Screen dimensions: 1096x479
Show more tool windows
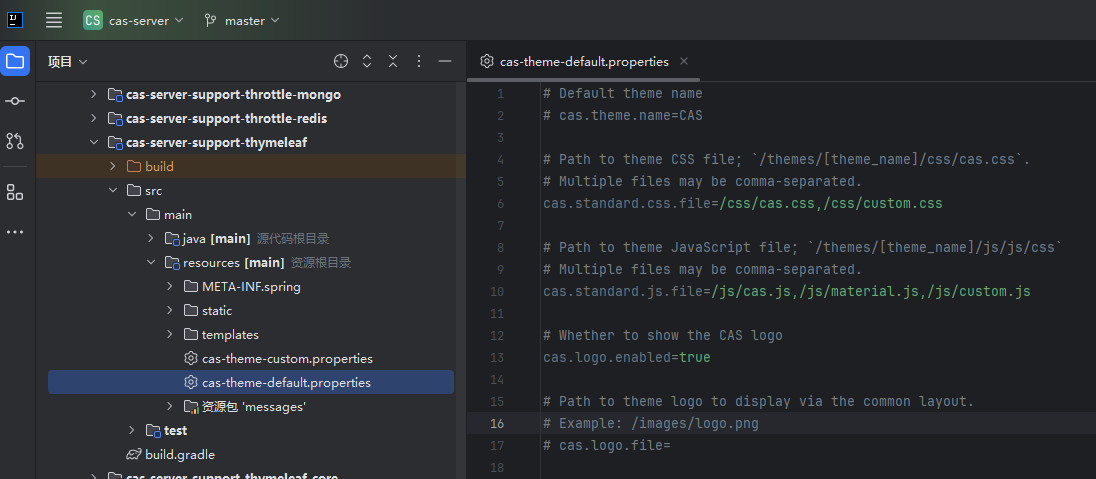[x=15, y=232]
